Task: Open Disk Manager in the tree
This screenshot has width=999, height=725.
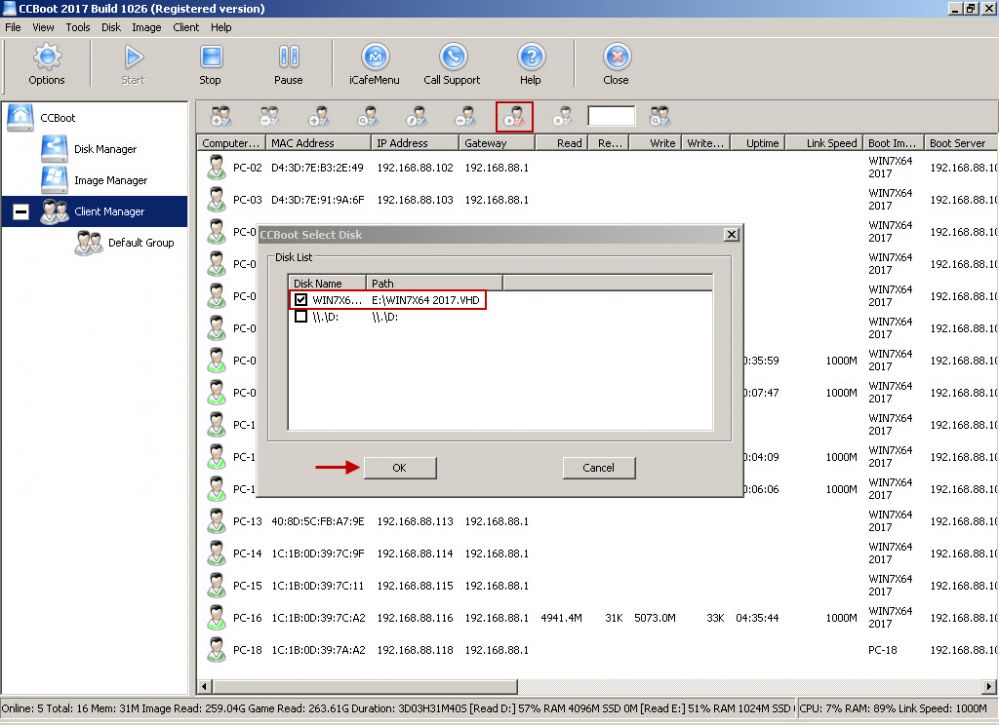Action: click(x=89, y=149)
